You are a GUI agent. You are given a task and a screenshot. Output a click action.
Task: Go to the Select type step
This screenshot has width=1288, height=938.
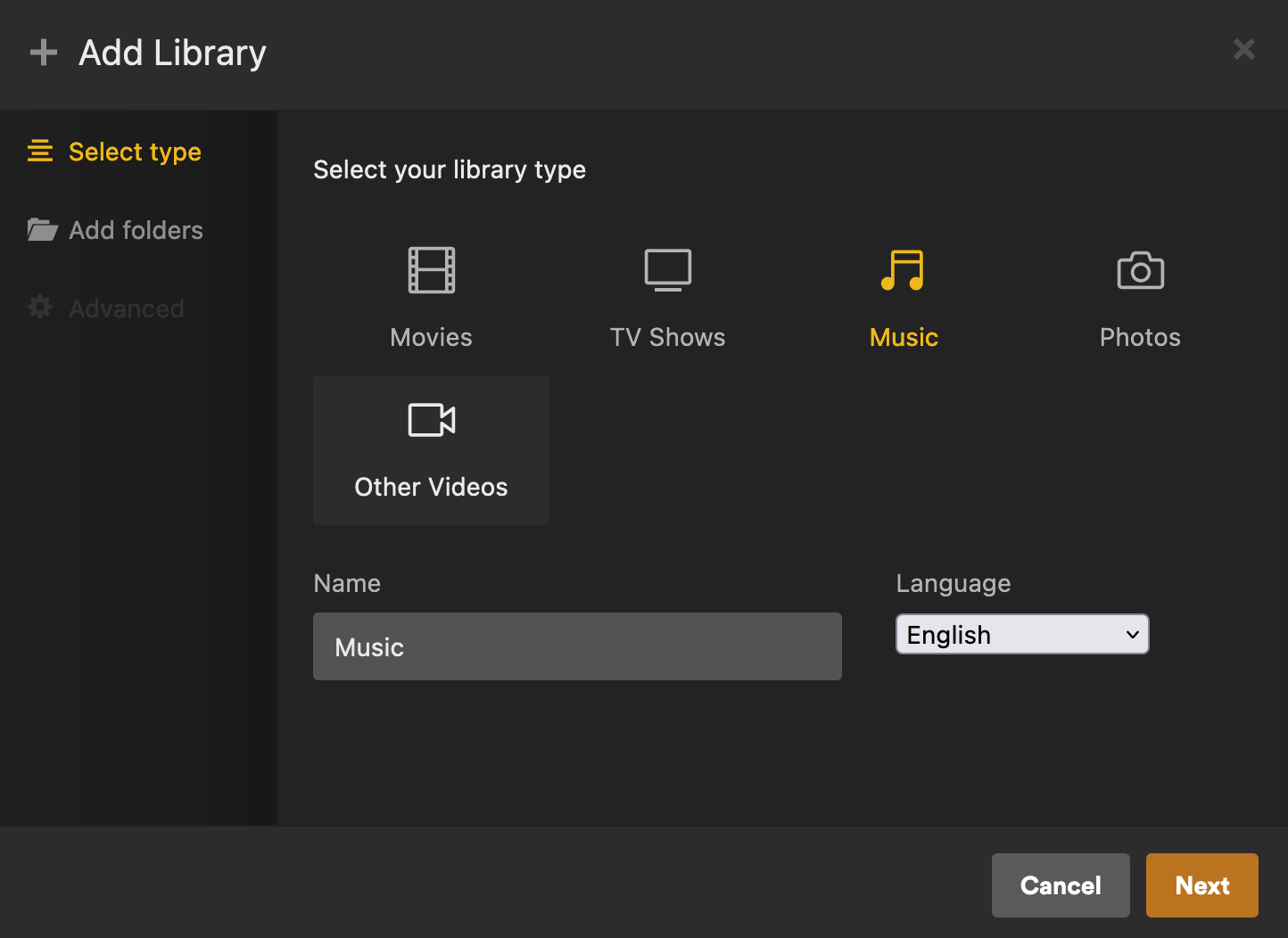pos(135,152)
